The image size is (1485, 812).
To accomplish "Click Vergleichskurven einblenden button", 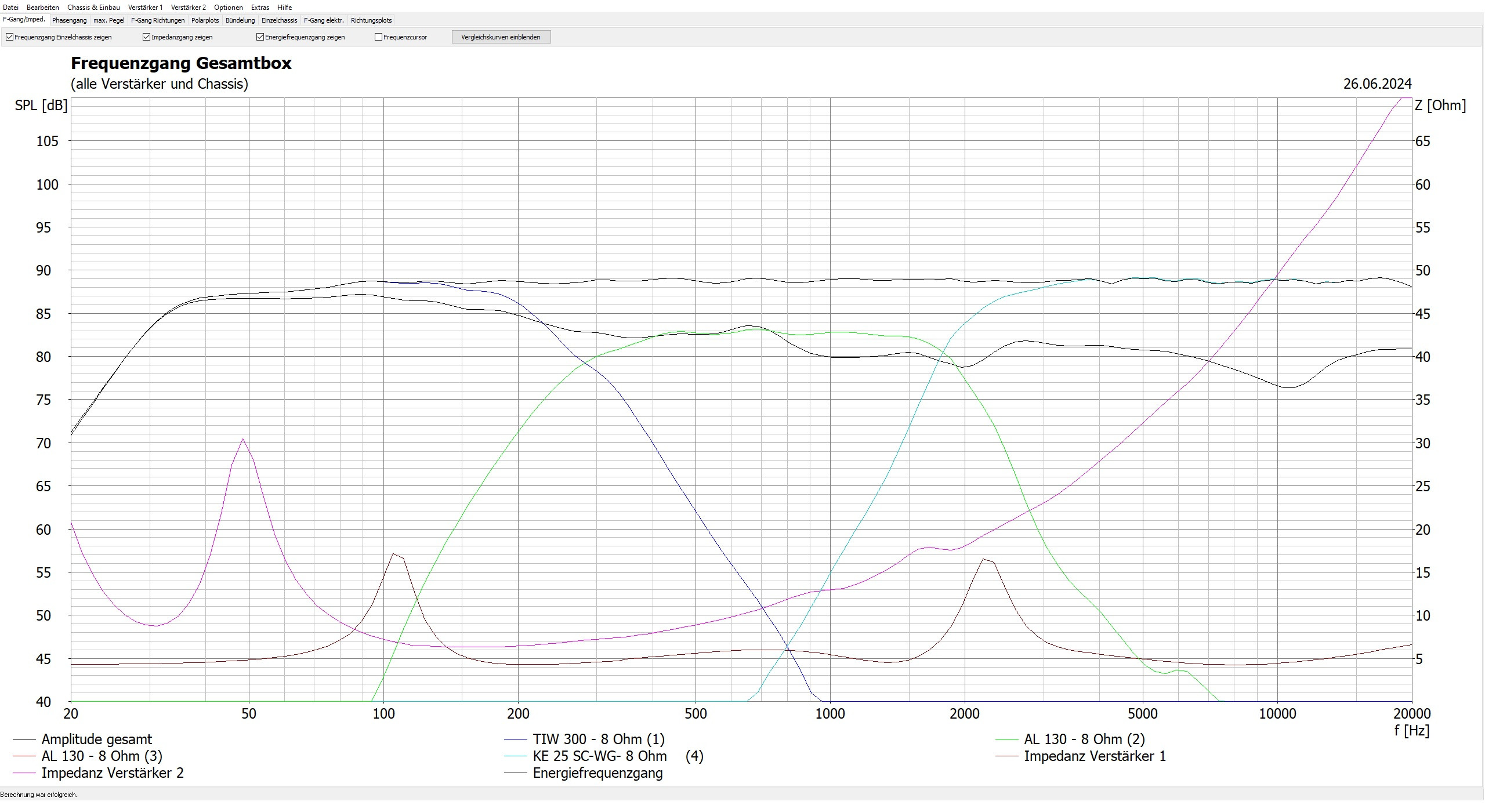I will pyautogui.click(x=501, y=37).
